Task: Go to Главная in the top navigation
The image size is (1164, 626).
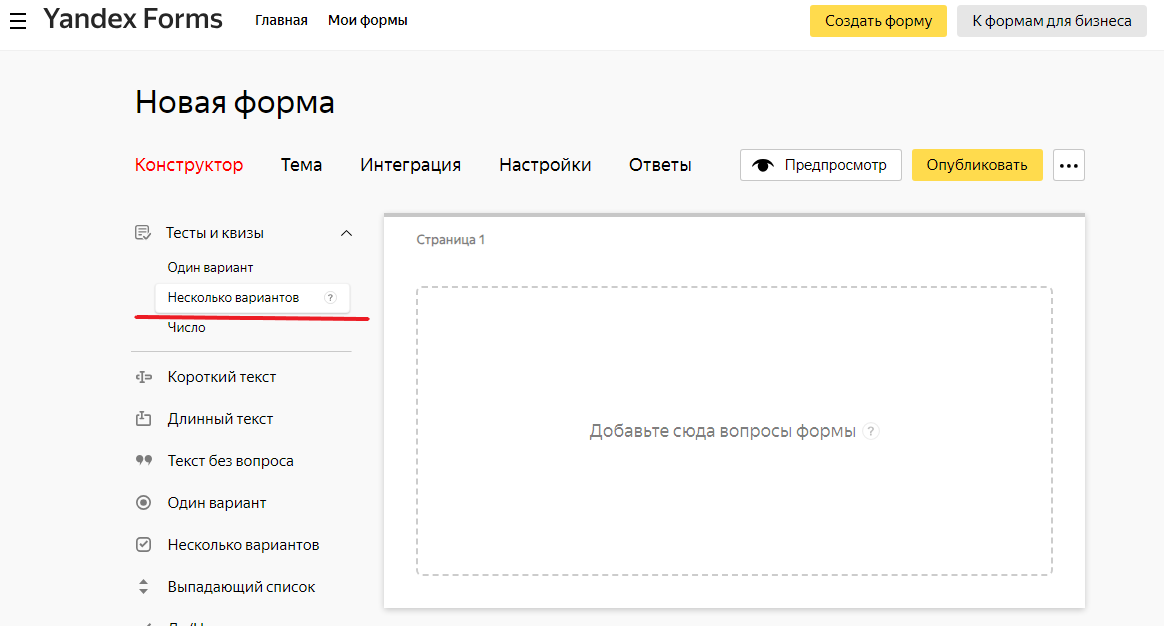Action: pos(281,21)
